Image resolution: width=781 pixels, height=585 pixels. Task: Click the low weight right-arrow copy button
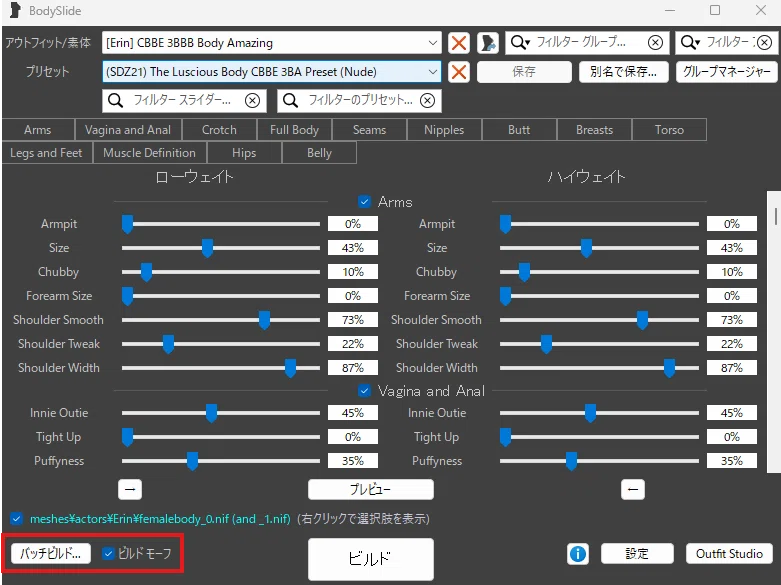click(130, 489)
